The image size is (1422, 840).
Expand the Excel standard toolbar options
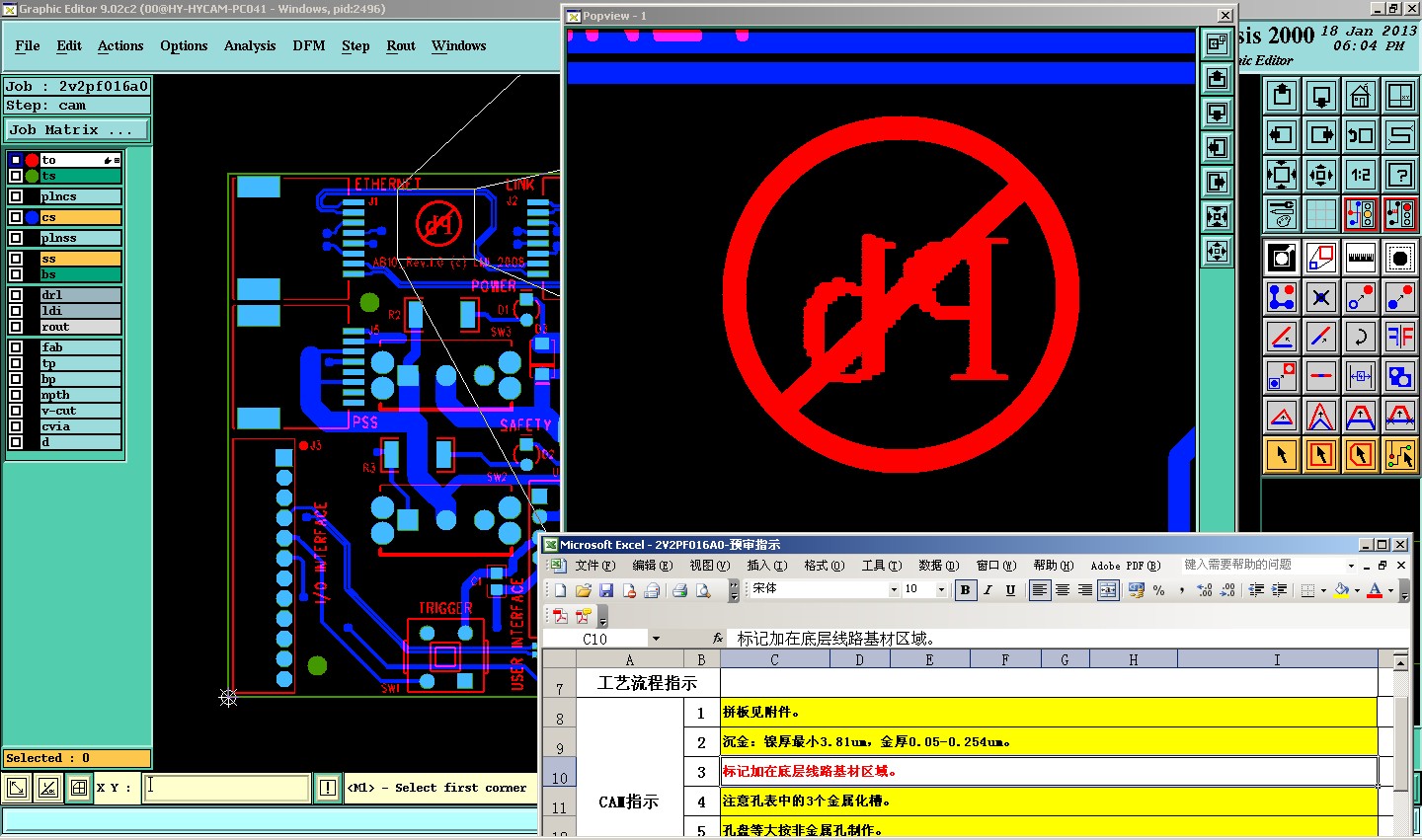734,590
